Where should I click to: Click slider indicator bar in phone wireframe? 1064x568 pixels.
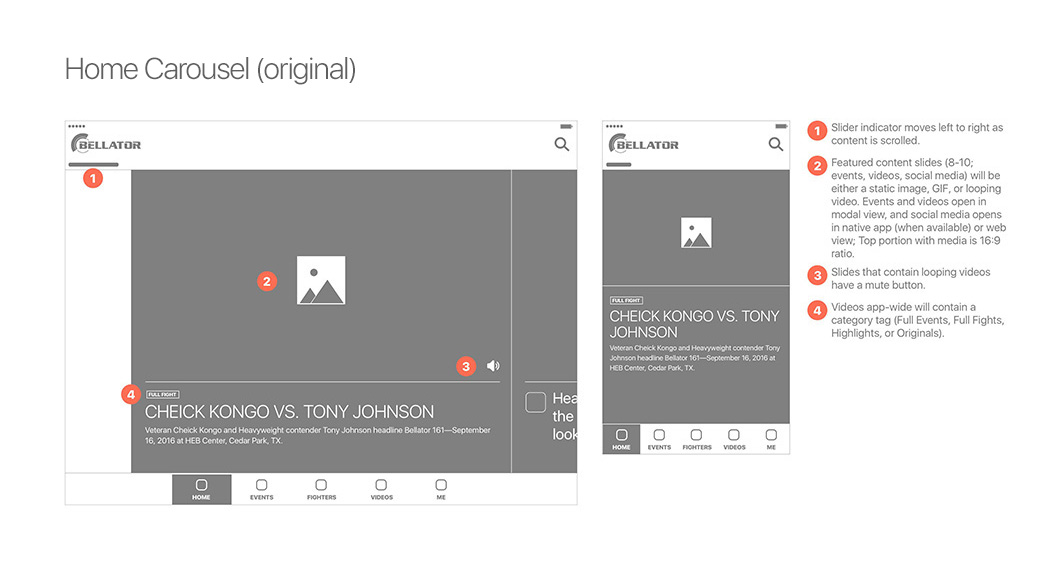[x=619, y=164]
